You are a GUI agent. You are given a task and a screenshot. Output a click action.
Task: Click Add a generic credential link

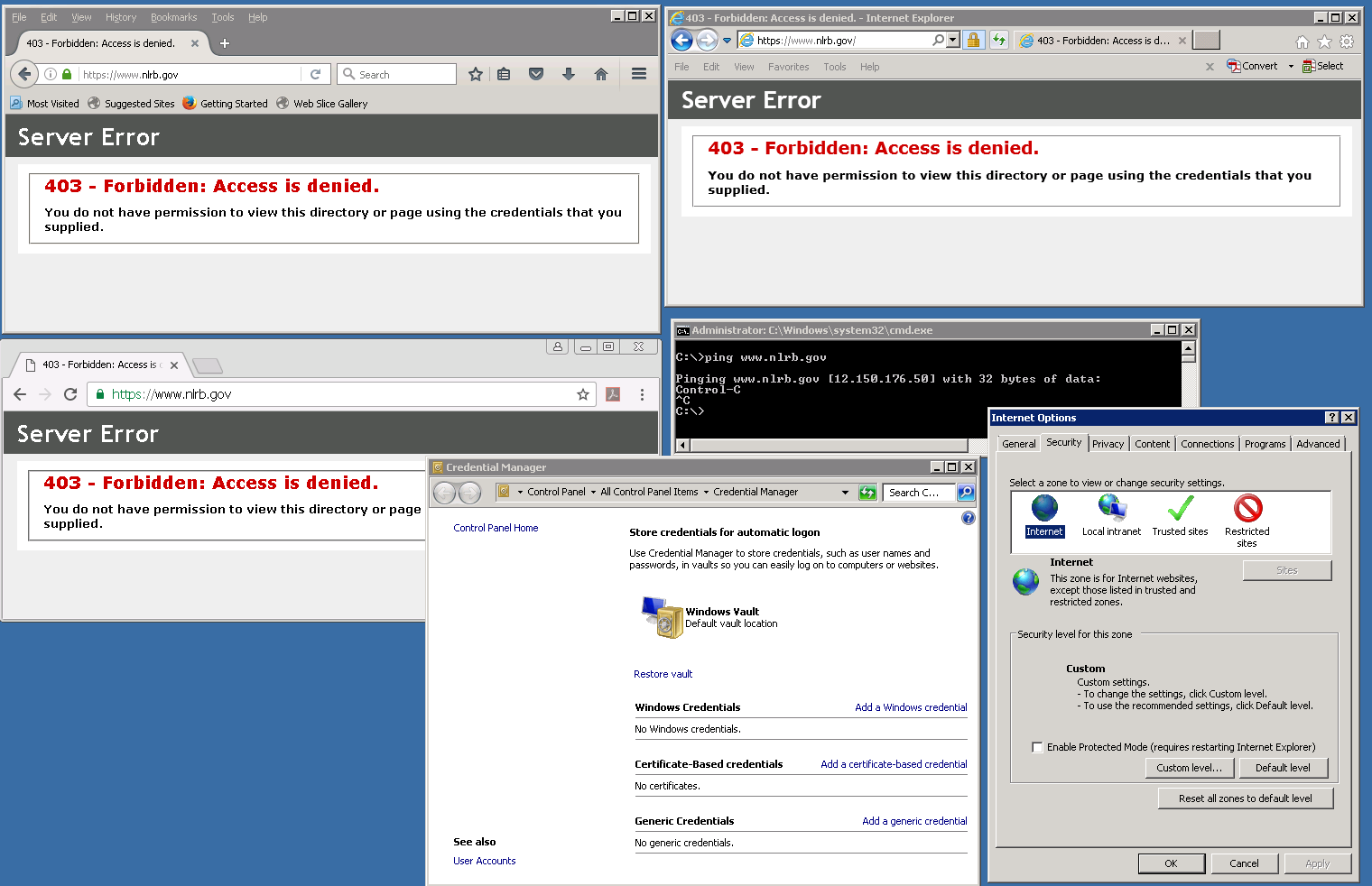click(914, 821)
